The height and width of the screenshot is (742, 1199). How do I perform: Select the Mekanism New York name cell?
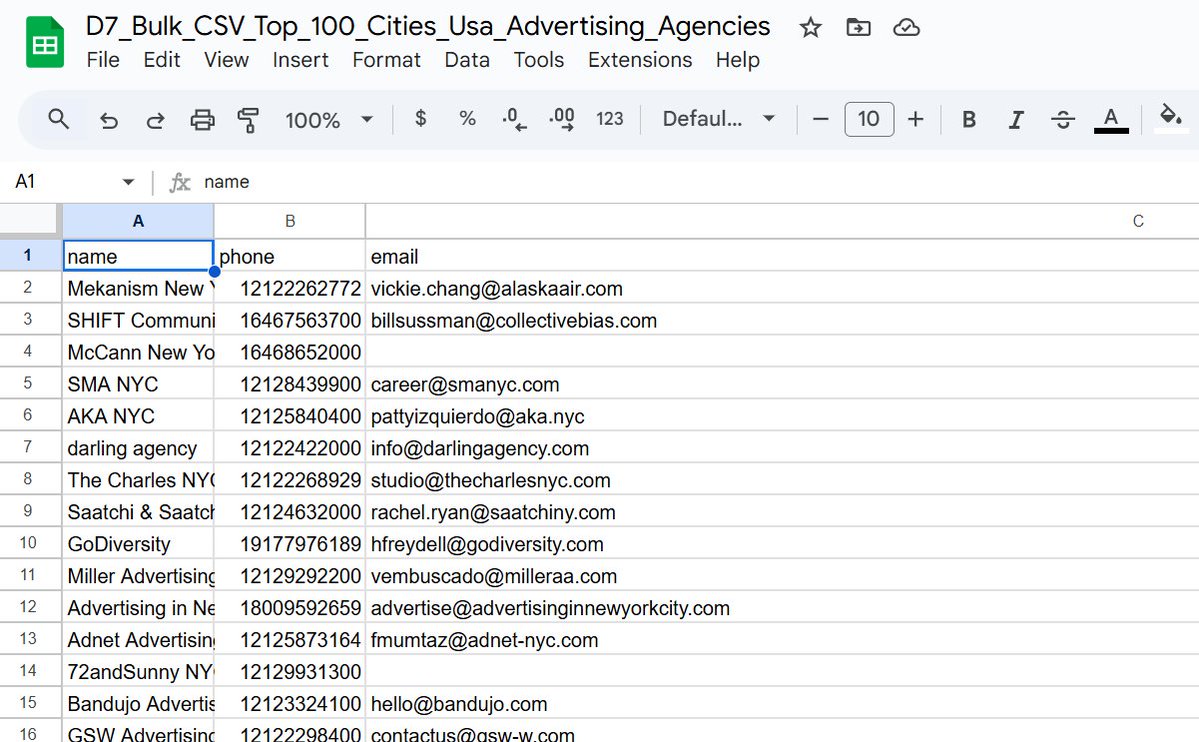(x=138, y=288)
